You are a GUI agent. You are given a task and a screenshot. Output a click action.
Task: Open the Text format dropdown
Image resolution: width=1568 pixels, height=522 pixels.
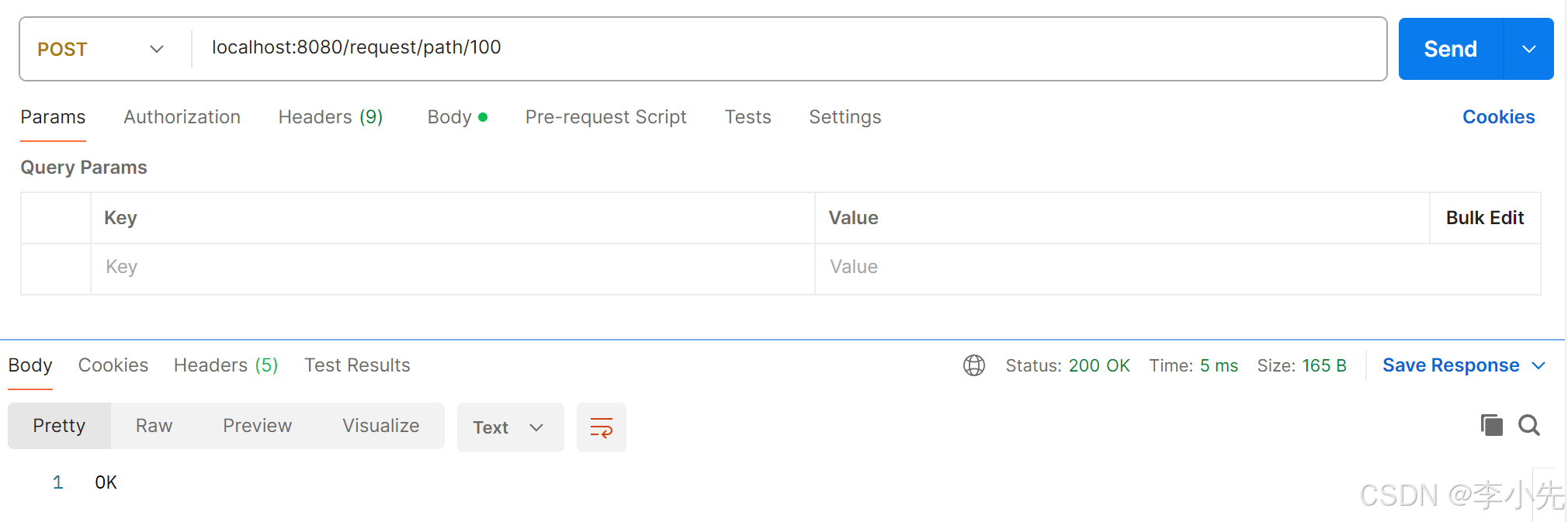(x=509, y=427)
